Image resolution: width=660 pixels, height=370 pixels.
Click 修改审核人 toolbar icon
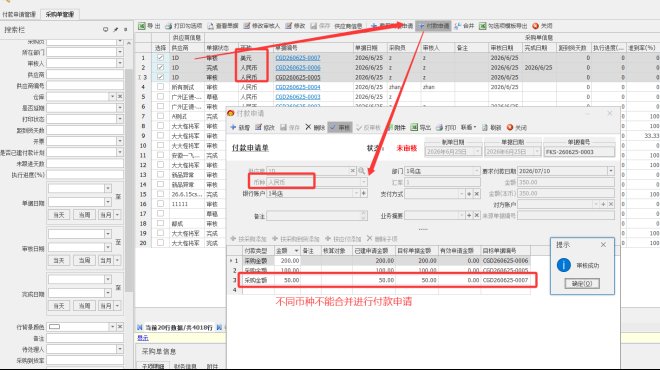247,26
